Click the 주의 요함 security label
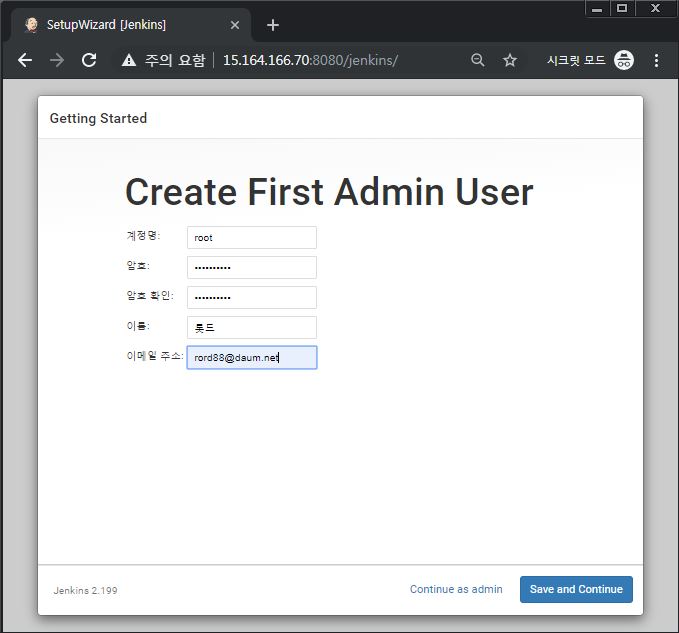Viewport: 679px width, 633px height. (175, 60)
